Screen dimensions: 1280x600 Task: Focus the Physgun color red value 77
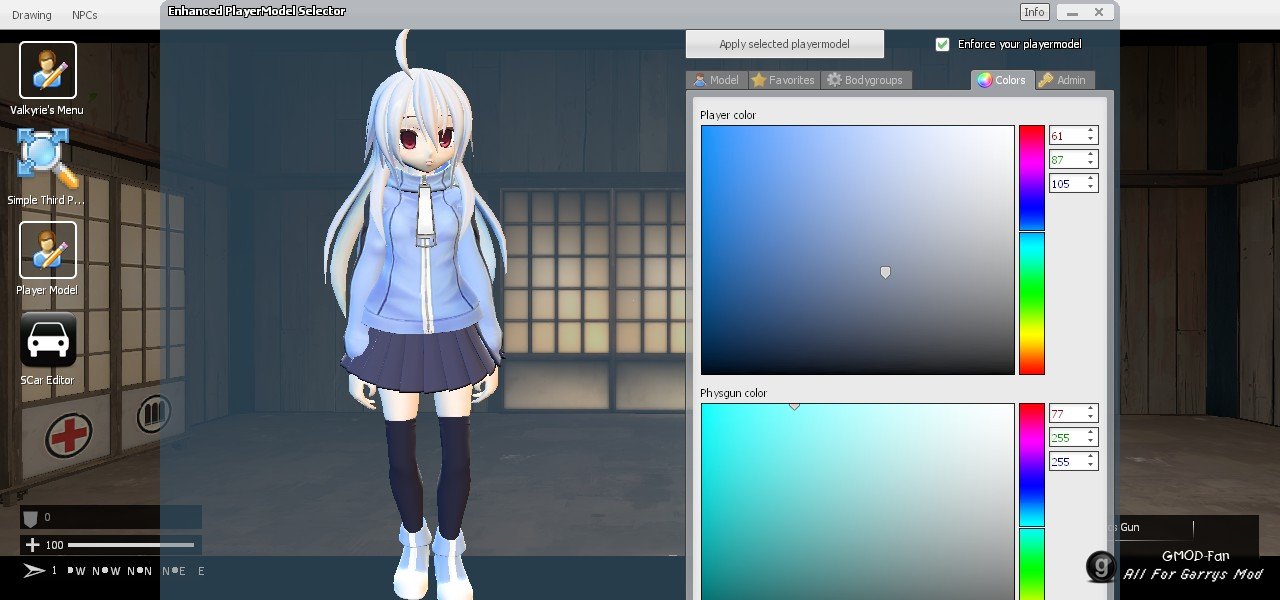click(1066, 413)
